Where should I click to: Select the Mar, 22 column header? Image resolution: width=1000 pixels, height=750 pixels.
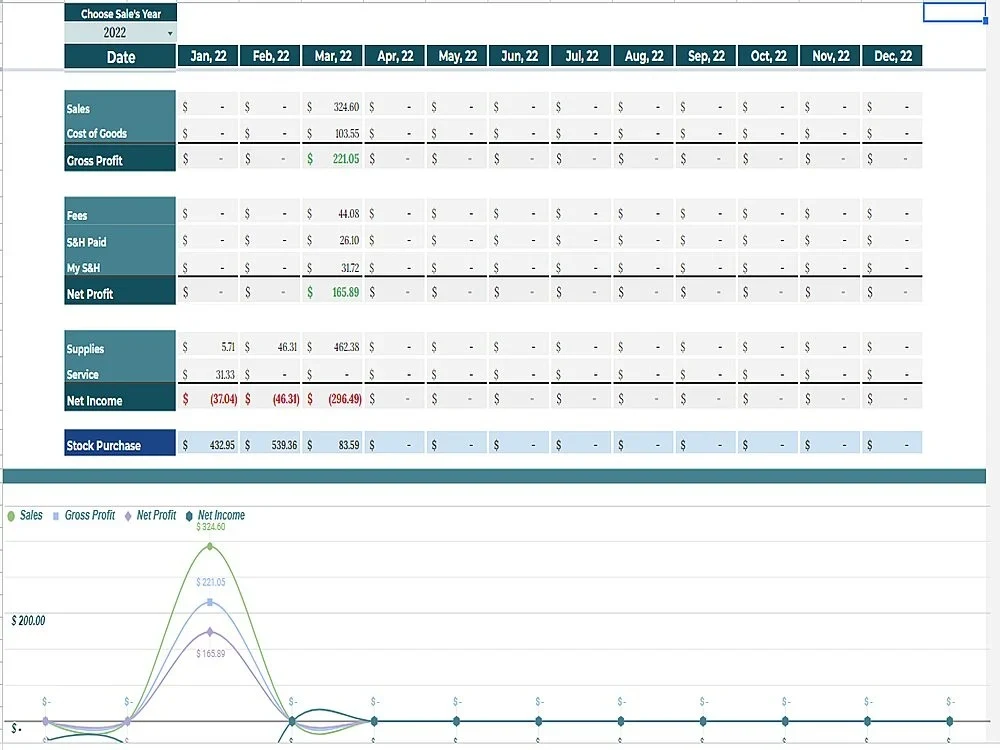tap(331, 55)
